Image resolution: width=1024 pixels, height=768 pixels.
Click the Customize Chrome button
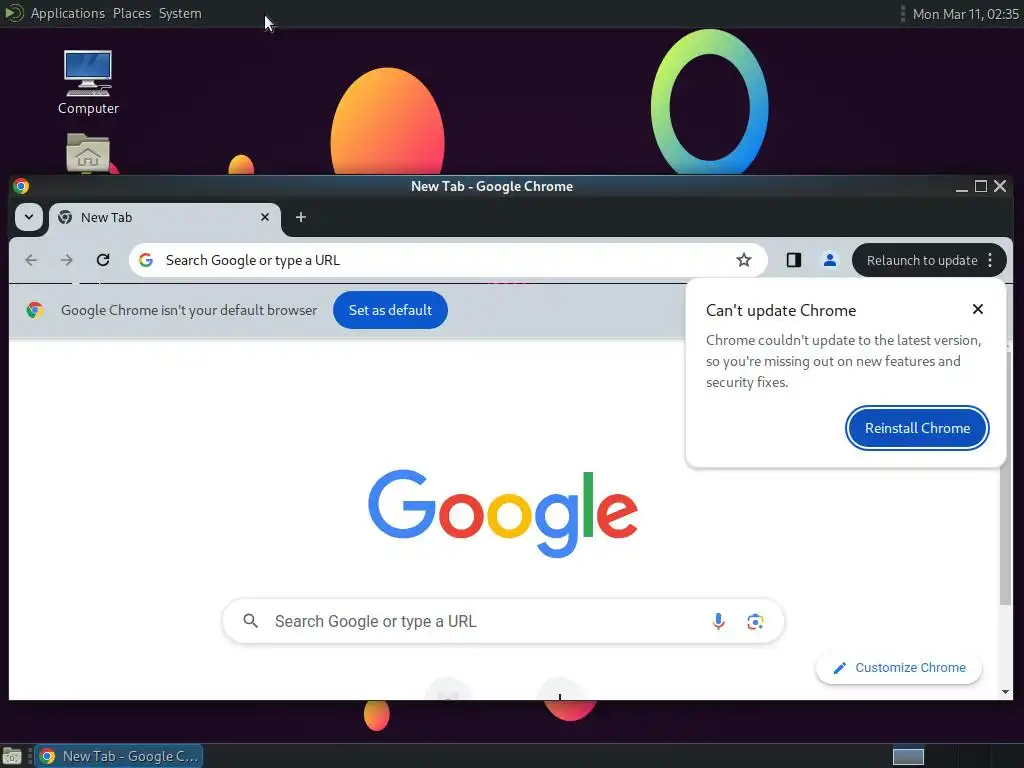899,667
